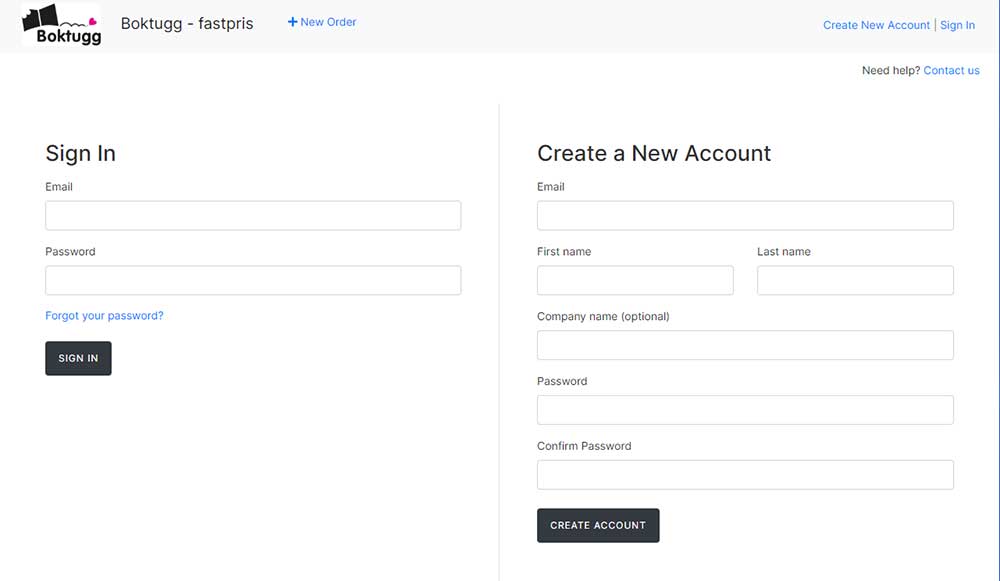Focus the Sign In password field
Image resolution: width=1000 pixels, height=581 pixels.
point(253,280)
